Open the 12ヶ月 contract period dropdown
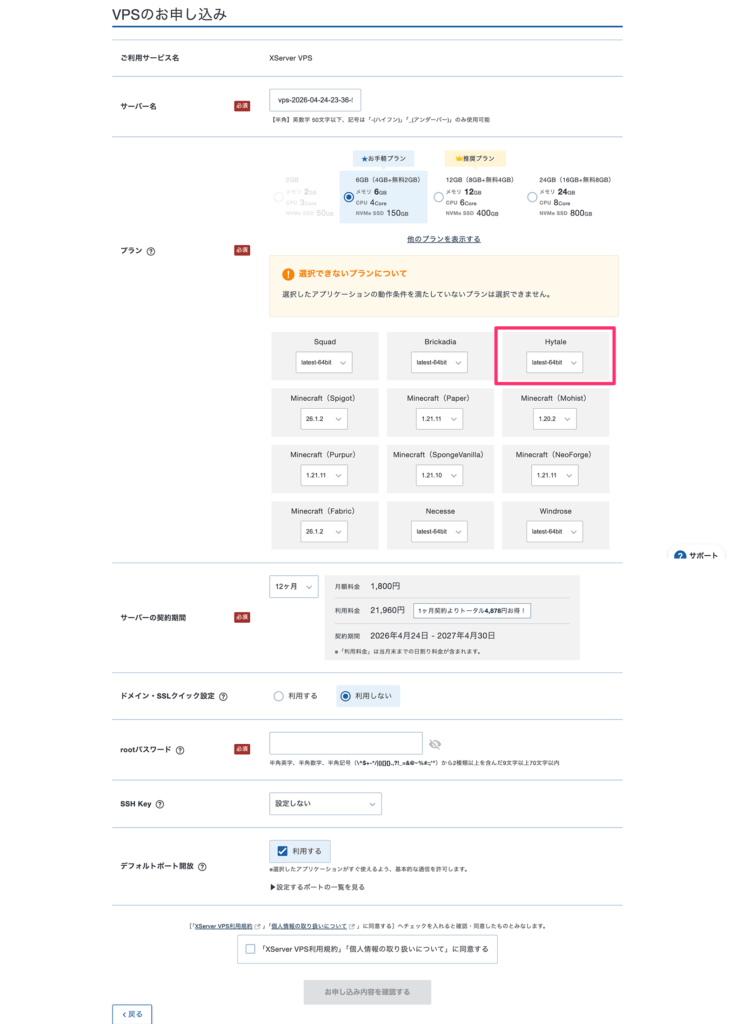The image size is (735, 1024). point(293,587)
